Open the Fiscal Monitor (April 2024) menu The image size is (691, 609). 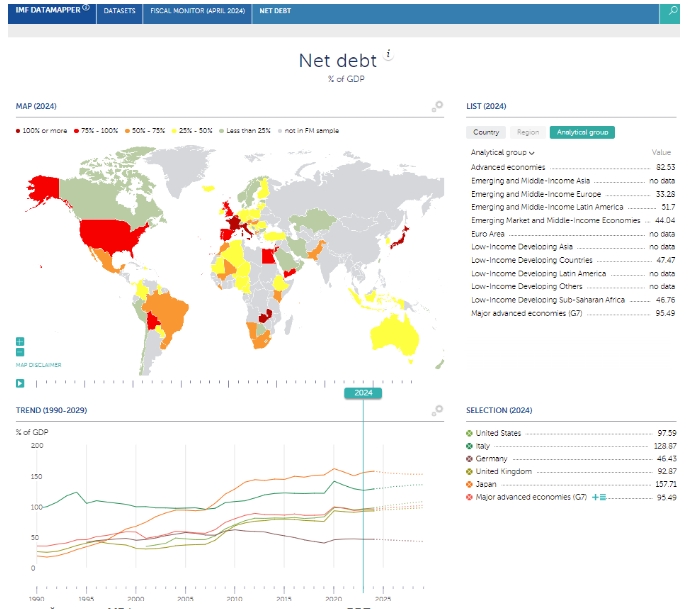click(196, 13)
